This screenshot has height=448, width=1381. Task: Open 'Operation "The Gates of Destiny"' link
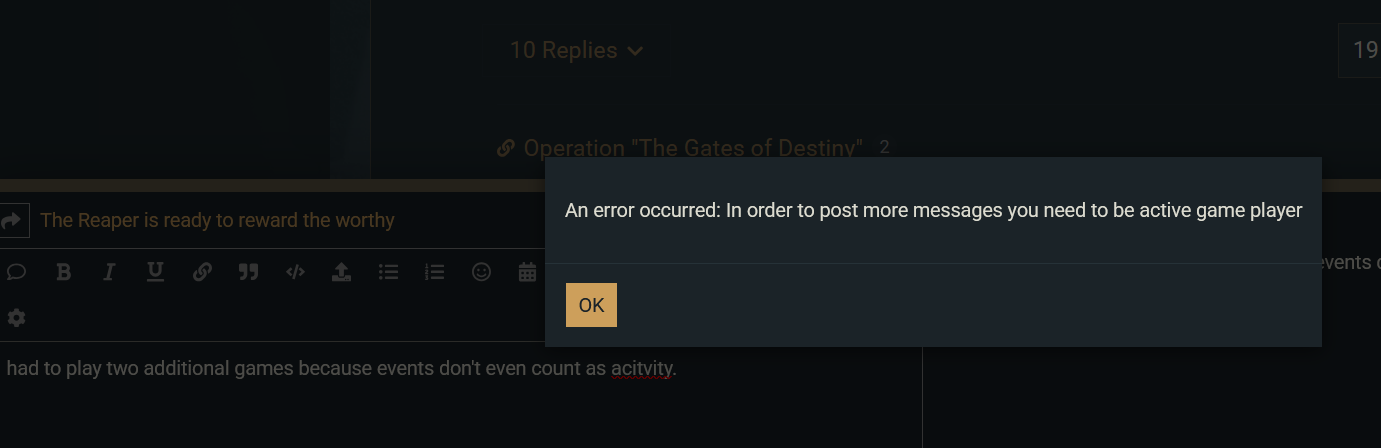(693, 149)
